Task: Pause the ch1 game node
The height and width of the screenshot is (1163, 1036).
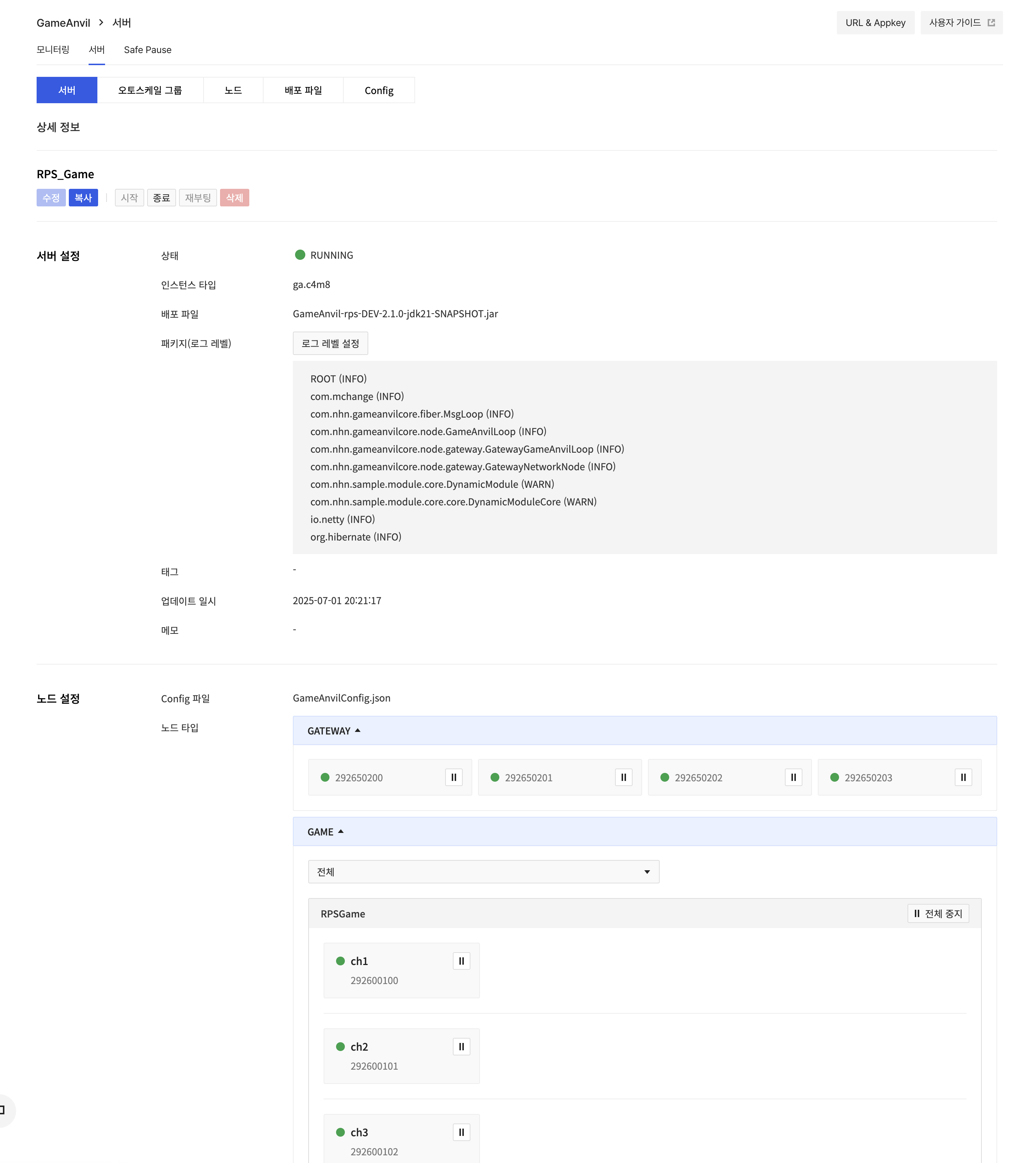Action: pos(461,961)
